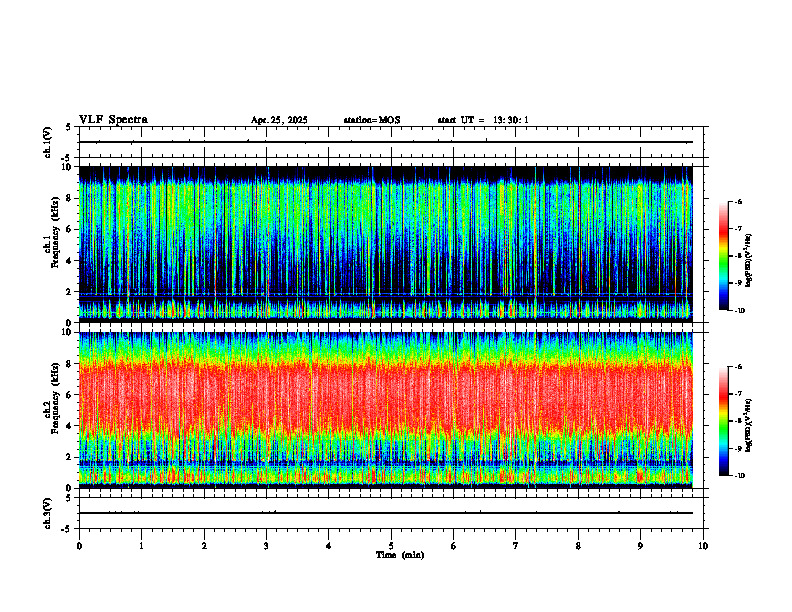Click the "ch.1(V)" axis label

48,142
